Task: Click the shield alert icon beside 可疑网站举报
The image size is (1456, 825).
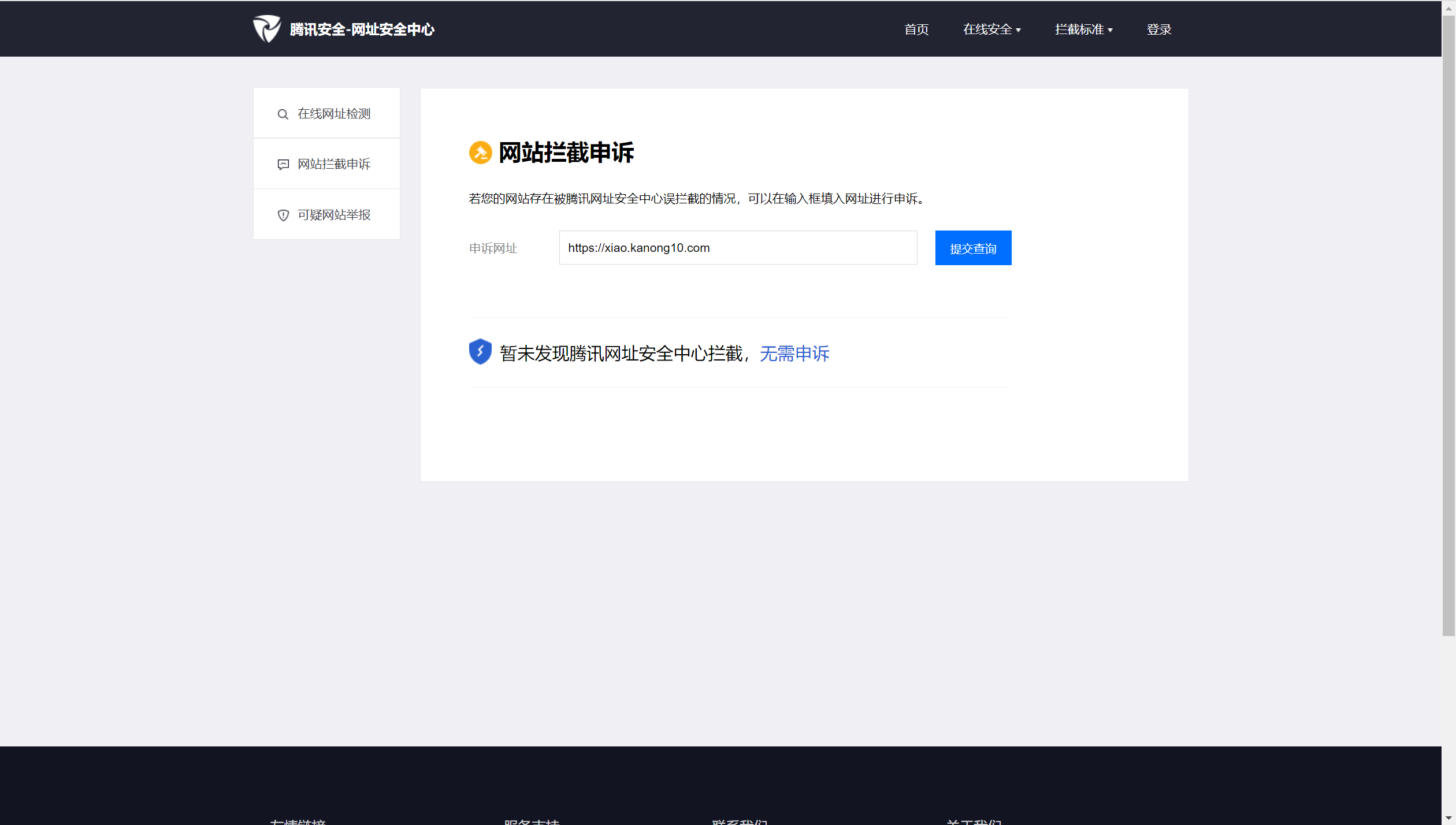Action: pyautogui.click(x=283, y=215)
